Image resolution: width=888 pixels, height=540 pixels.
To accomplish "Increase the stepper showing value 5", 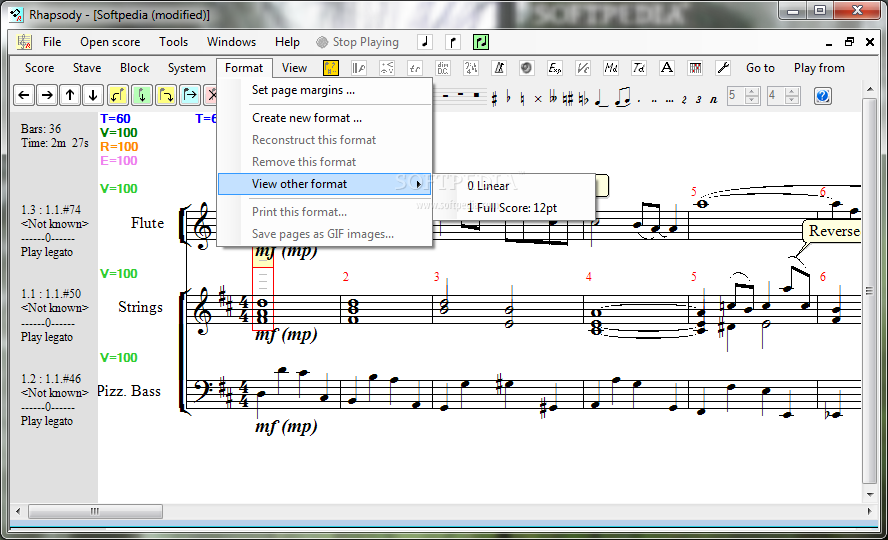I will tap(752, 92).
